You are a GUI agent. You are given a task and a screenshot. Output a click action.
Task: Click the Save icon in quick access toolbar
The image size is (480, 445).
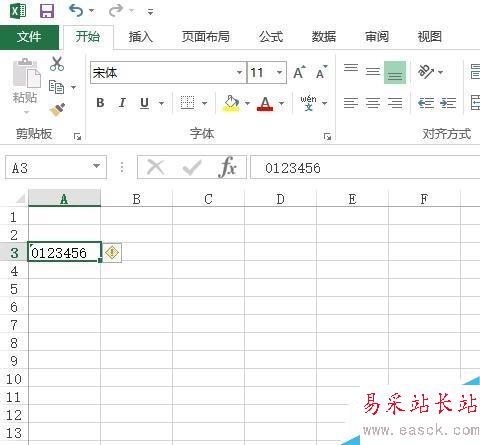click(x=47, y=11)
